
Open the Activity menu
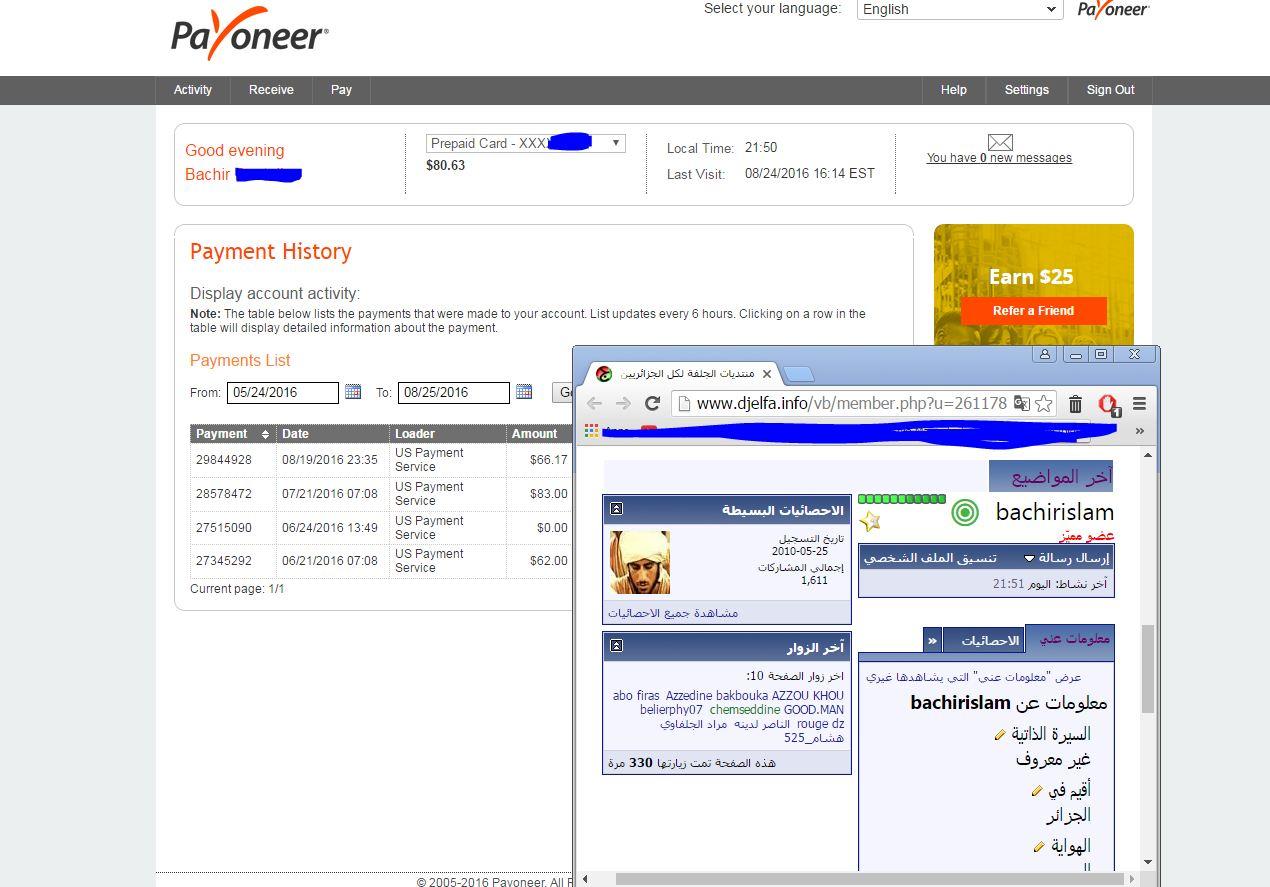coord(193,90)
